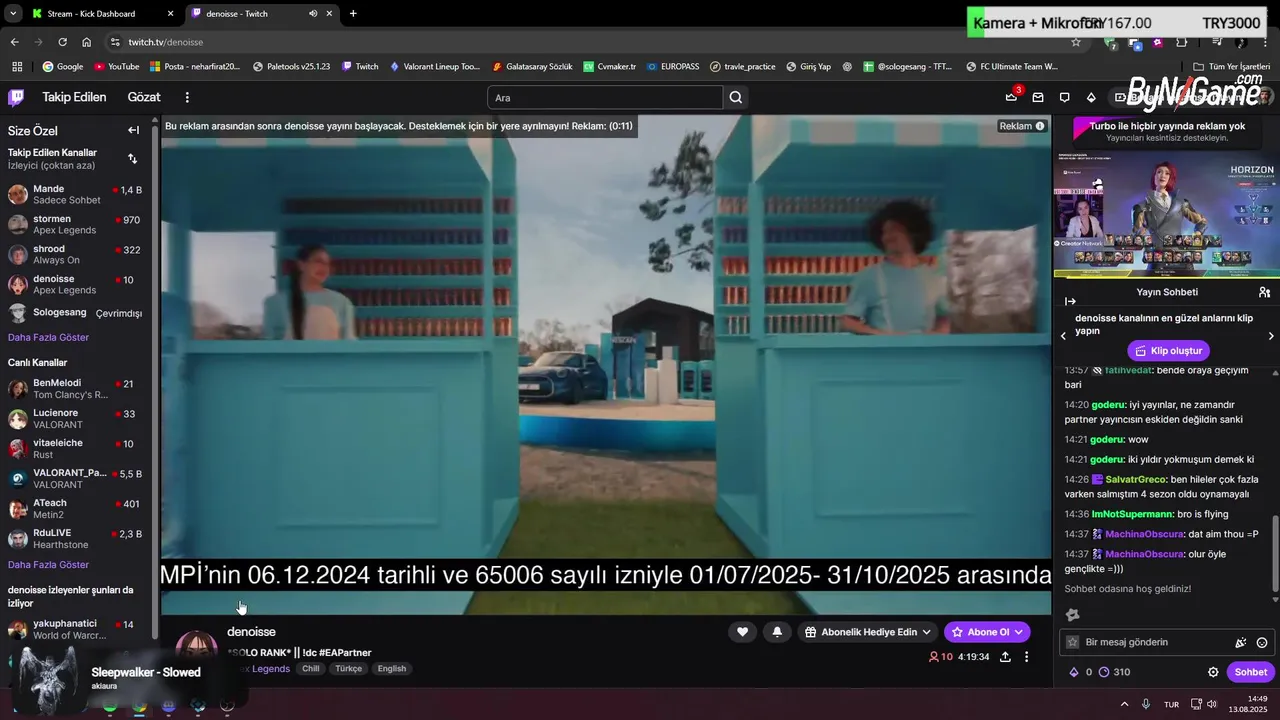Open a new browser tab
1280x720 pixels.
353,14
